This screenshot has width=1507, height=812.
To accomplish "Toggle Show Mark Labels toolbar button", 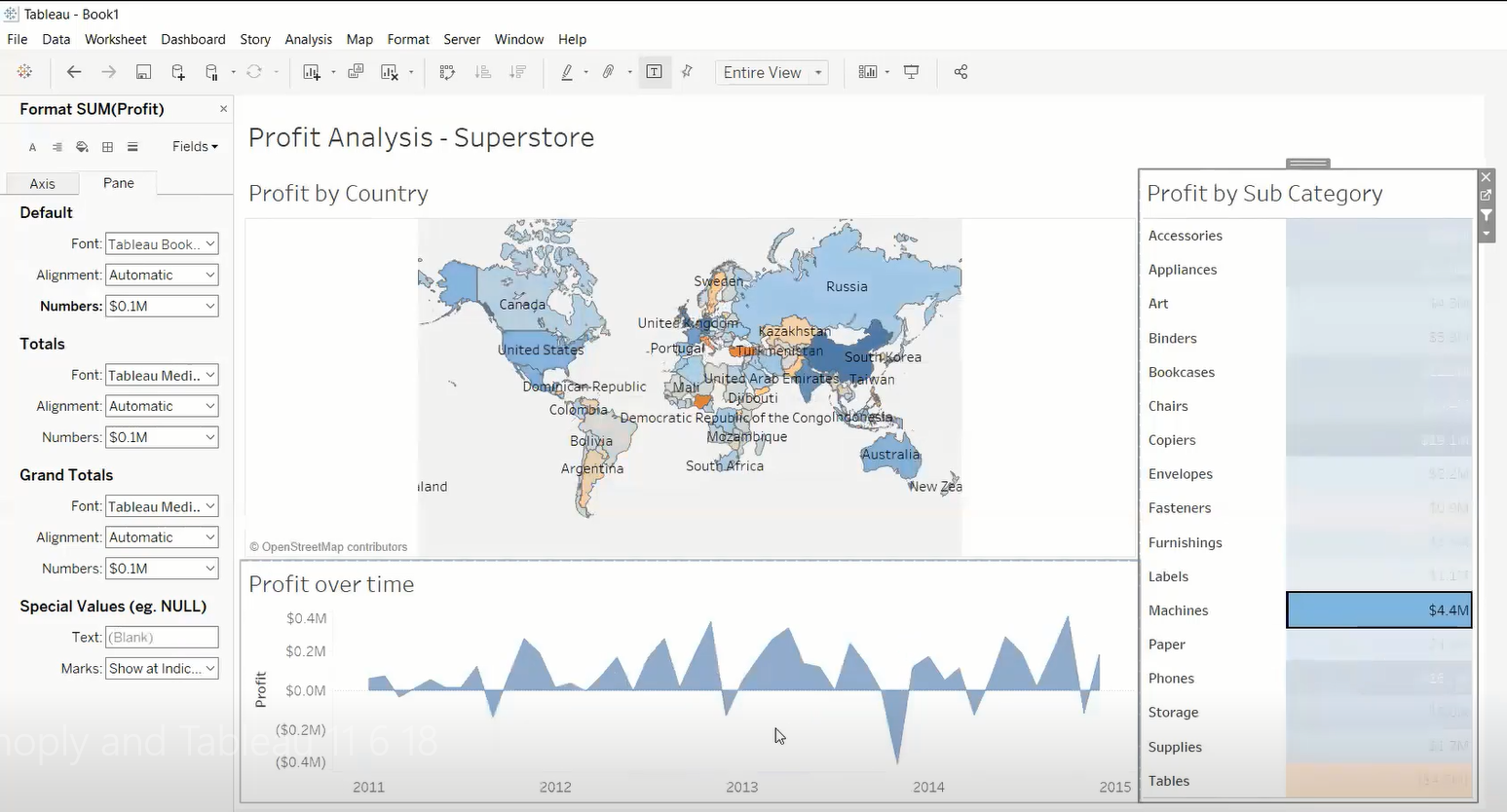I will pyautogui.click(x=655, y=72).
